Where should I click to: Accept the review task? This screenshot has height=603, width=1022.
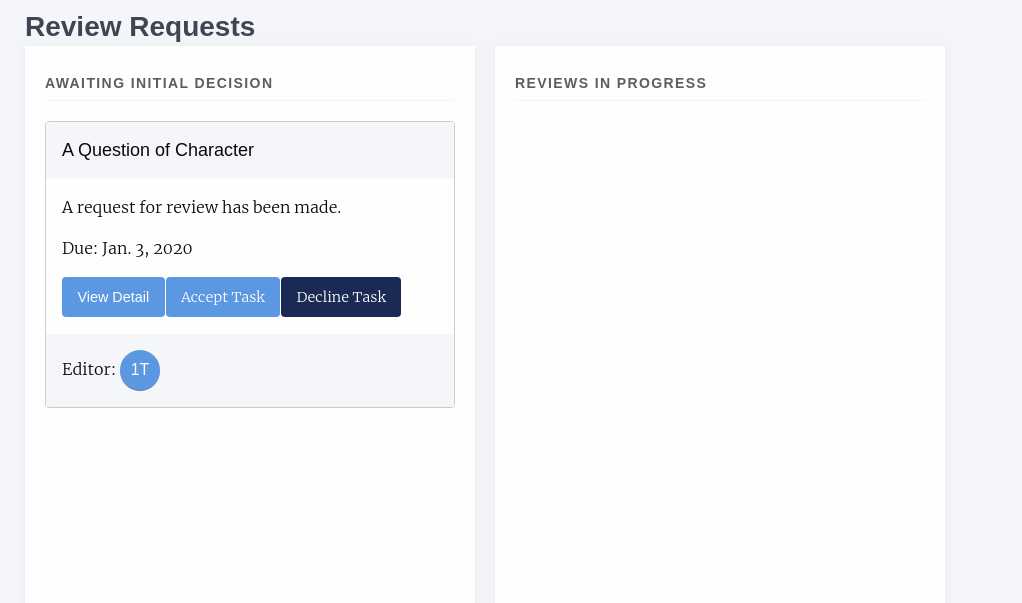[223, 297]
